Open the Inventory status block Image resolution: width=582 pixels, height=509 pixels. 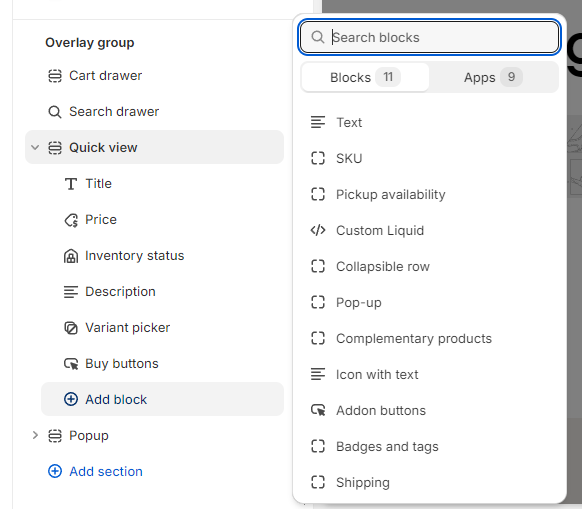pos(163,256)
